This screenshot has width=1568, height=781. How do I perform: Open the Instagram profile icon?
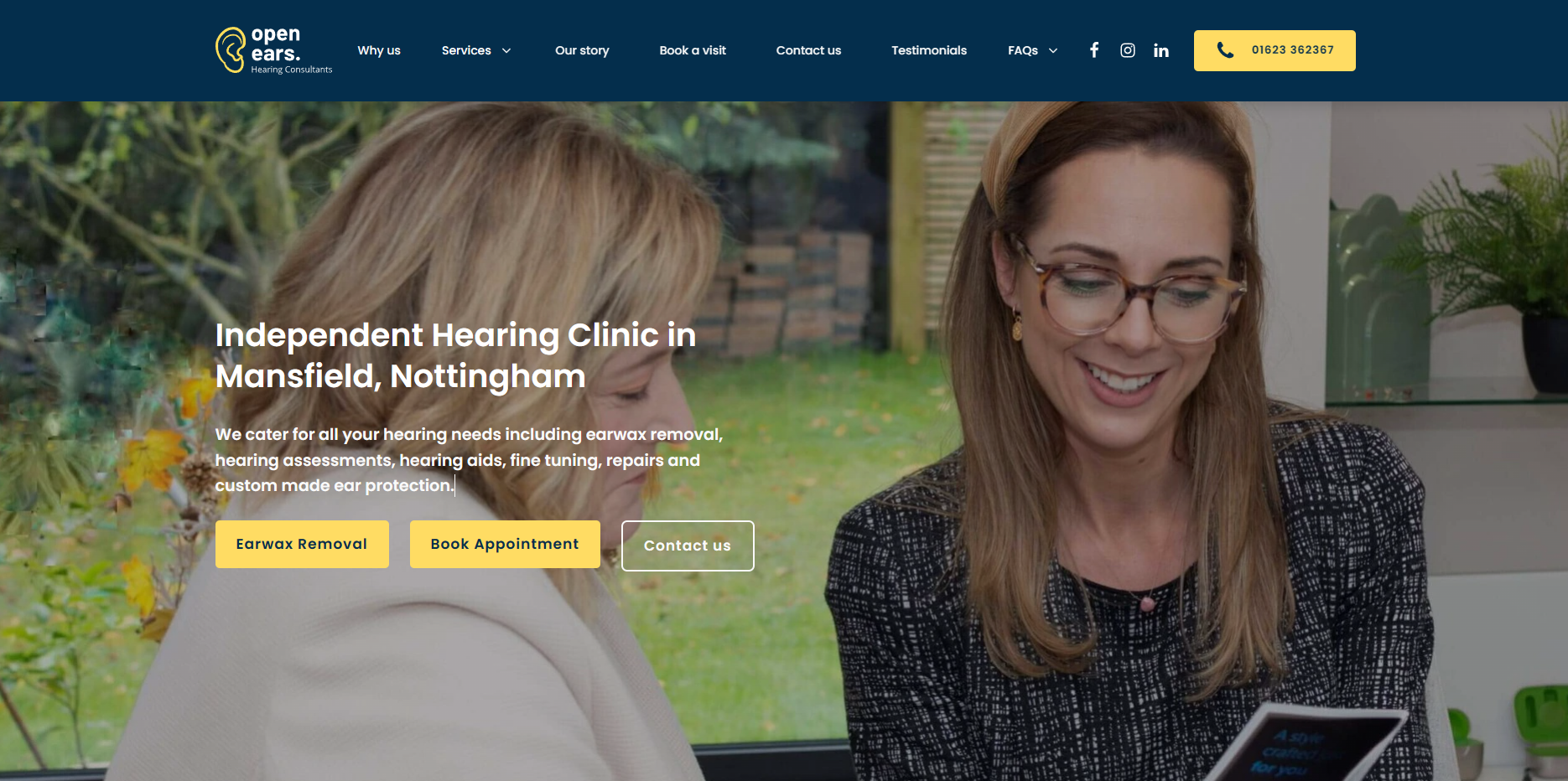(1128, 50)
